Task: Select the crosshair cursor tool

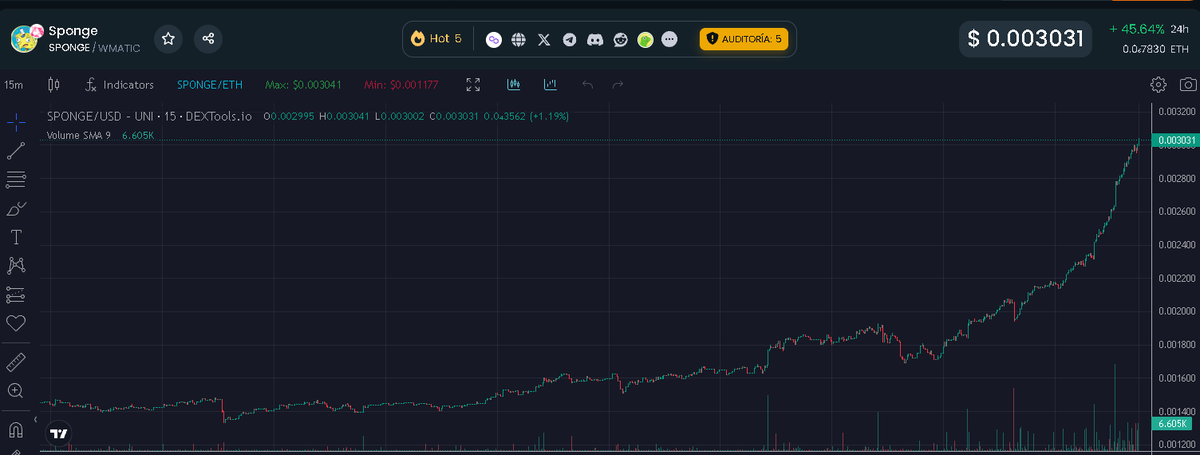Action: coord(16,122)
